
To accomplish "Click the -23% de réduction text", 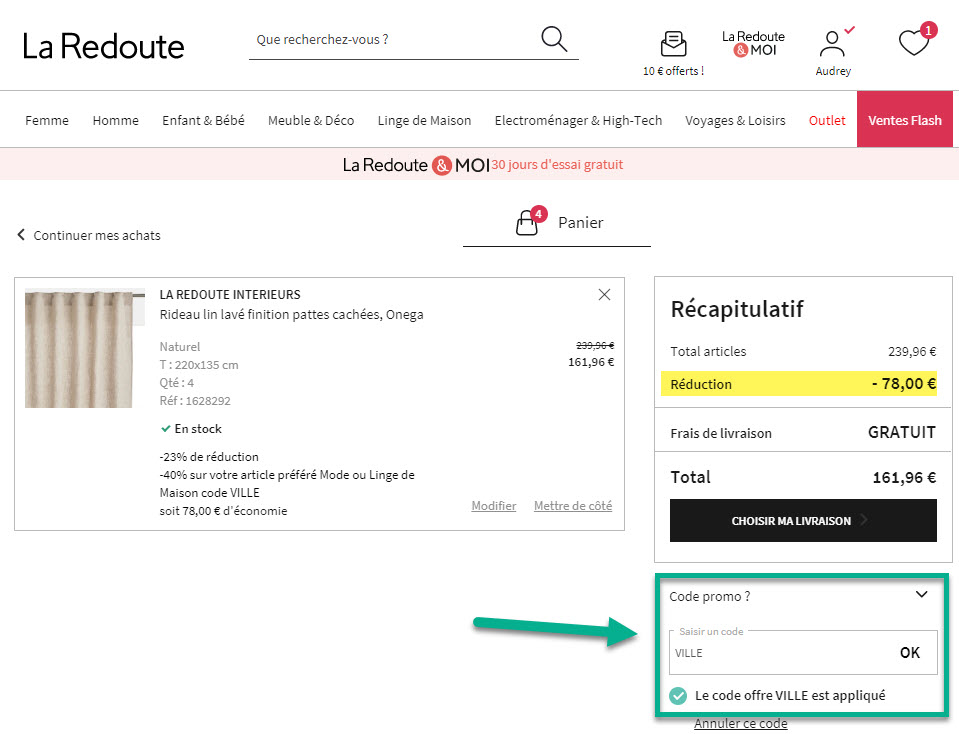I will (209, 457).
